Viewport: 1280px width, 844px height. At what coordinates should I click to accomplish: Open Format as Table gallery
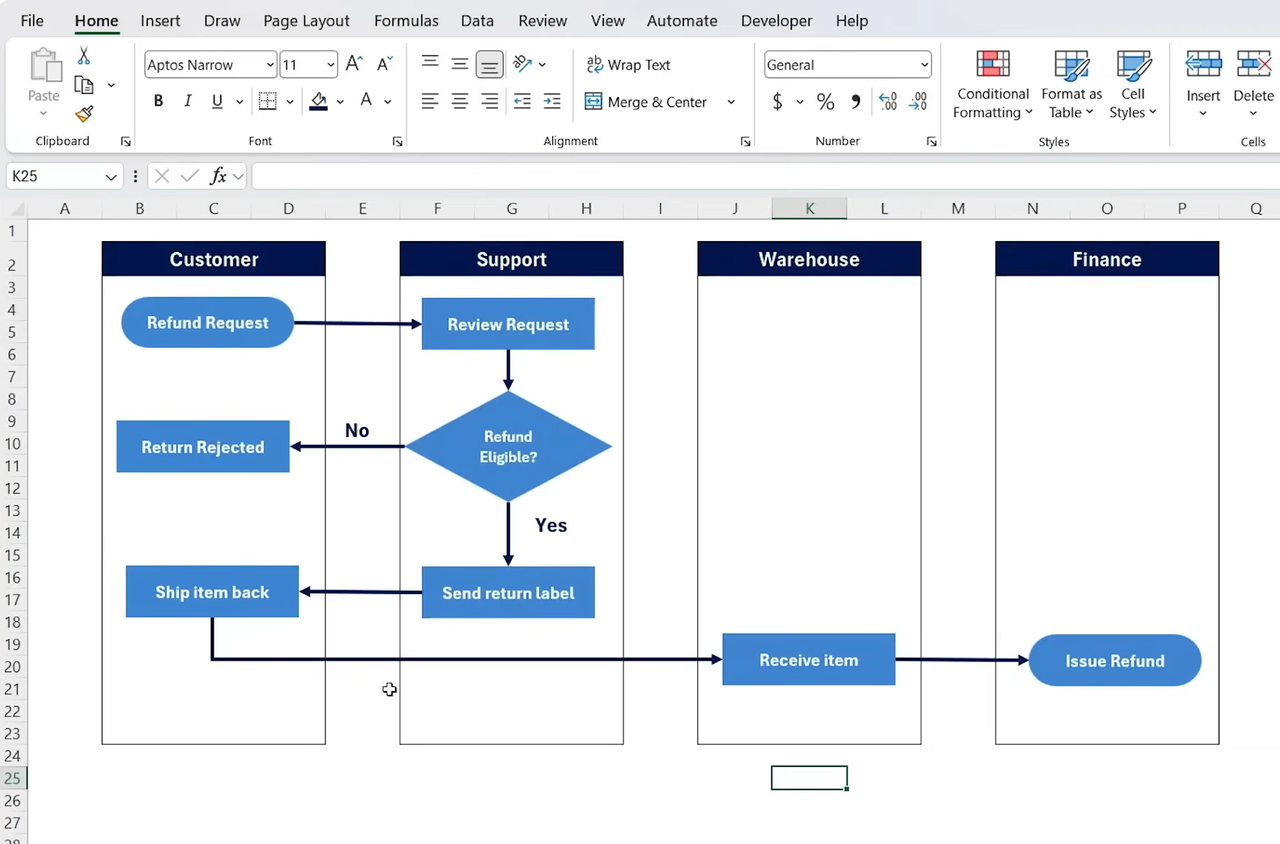1071,85
